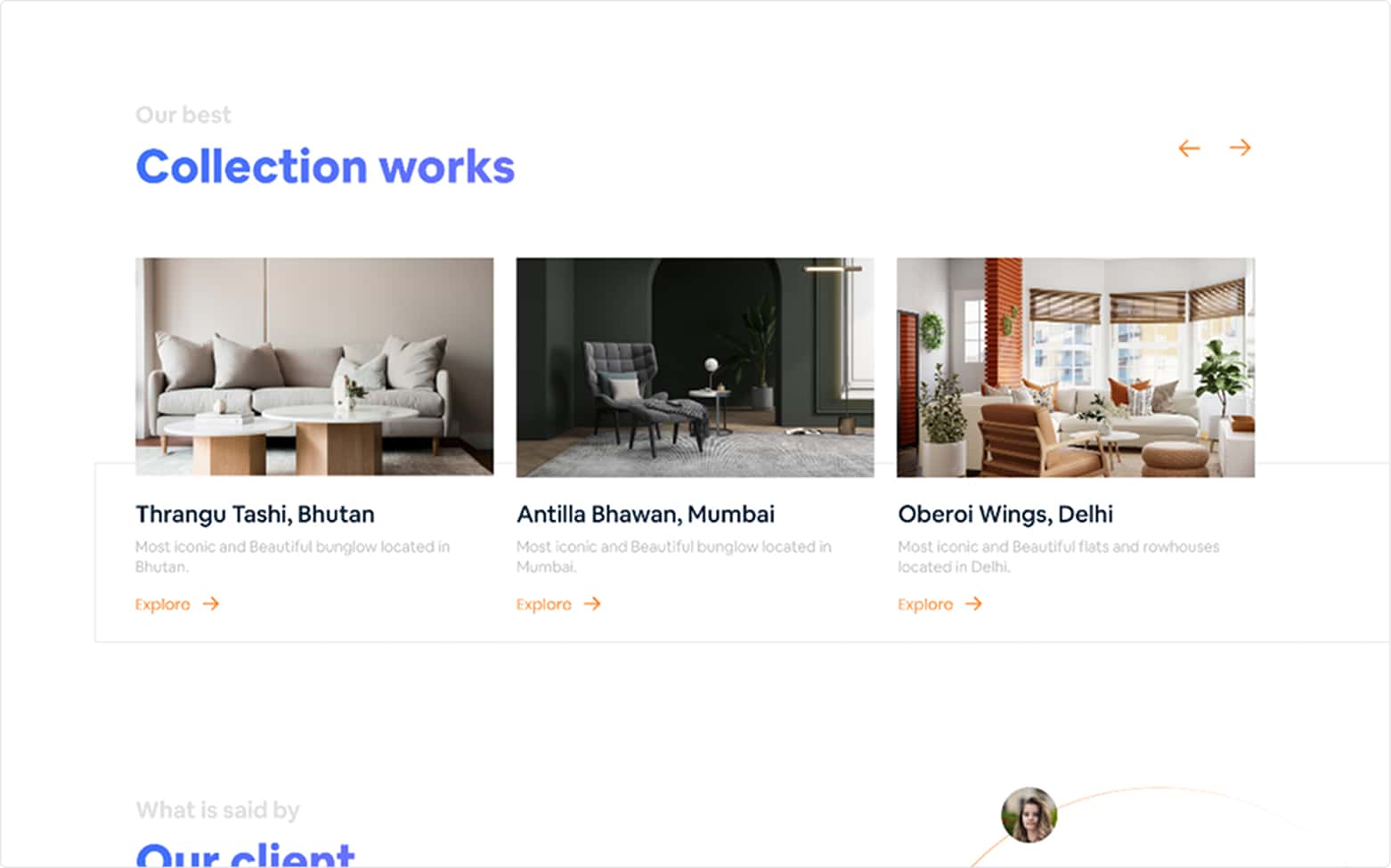Click arrow icon beside Oberoi Wings Explore
1391x868 pixels.
tap(973, 604)
